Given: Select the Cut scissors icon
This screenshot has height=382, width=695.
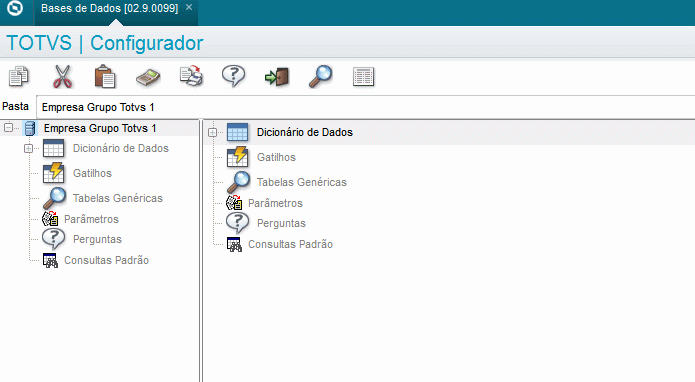Looking at the screenshot, I should click(62, 76).
